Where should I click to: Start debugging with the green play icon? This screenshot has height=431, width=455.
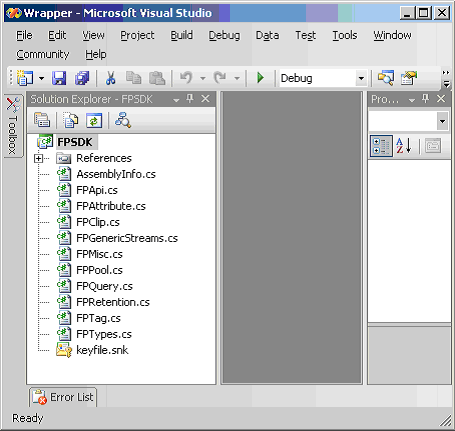pyautogui.click(x=260, y=78)
